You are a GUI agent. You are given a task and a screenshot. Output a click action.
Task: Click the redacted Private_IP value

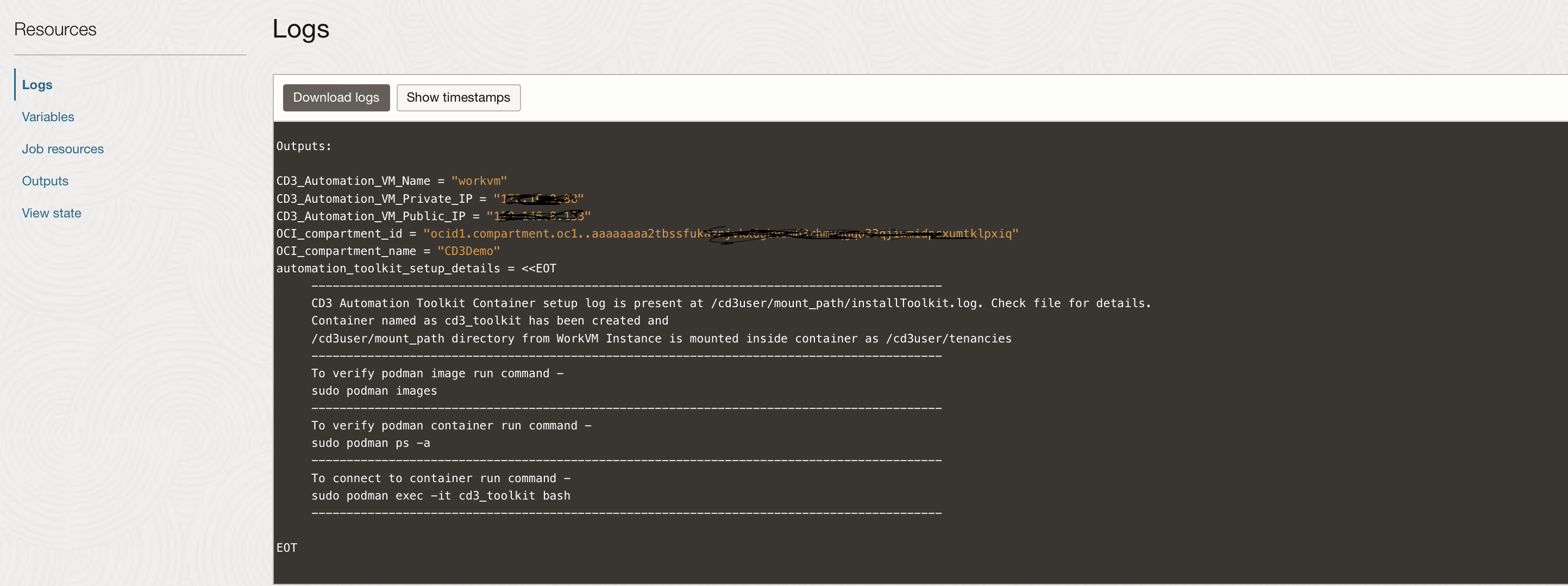coord(539,198)
